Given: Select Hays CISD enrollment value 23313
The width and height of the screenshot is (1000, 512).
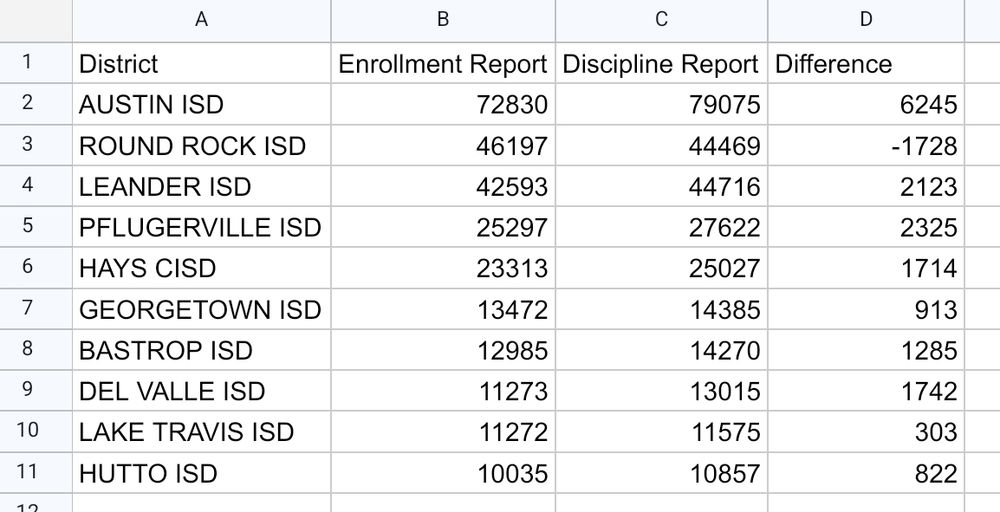Looking at the screenshot, I should pyautogui.click(x=443, y=269).
